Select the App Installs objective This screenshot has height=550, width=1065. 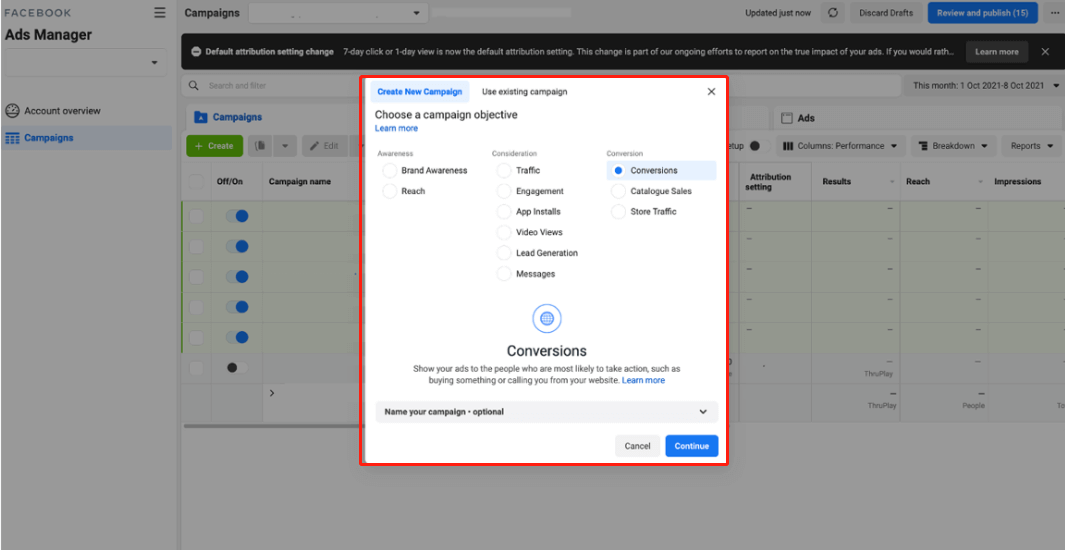[x=504, y=212]
